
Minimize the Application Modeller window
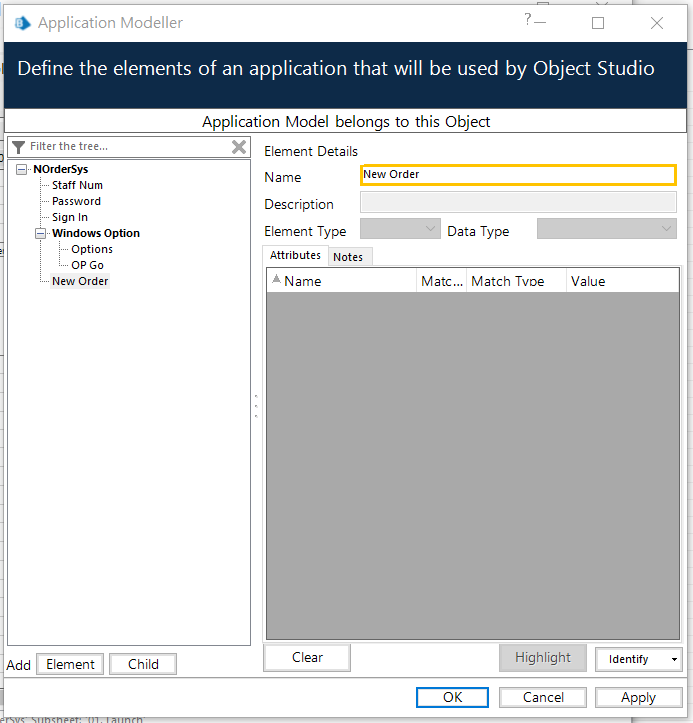tap(540, 22)
